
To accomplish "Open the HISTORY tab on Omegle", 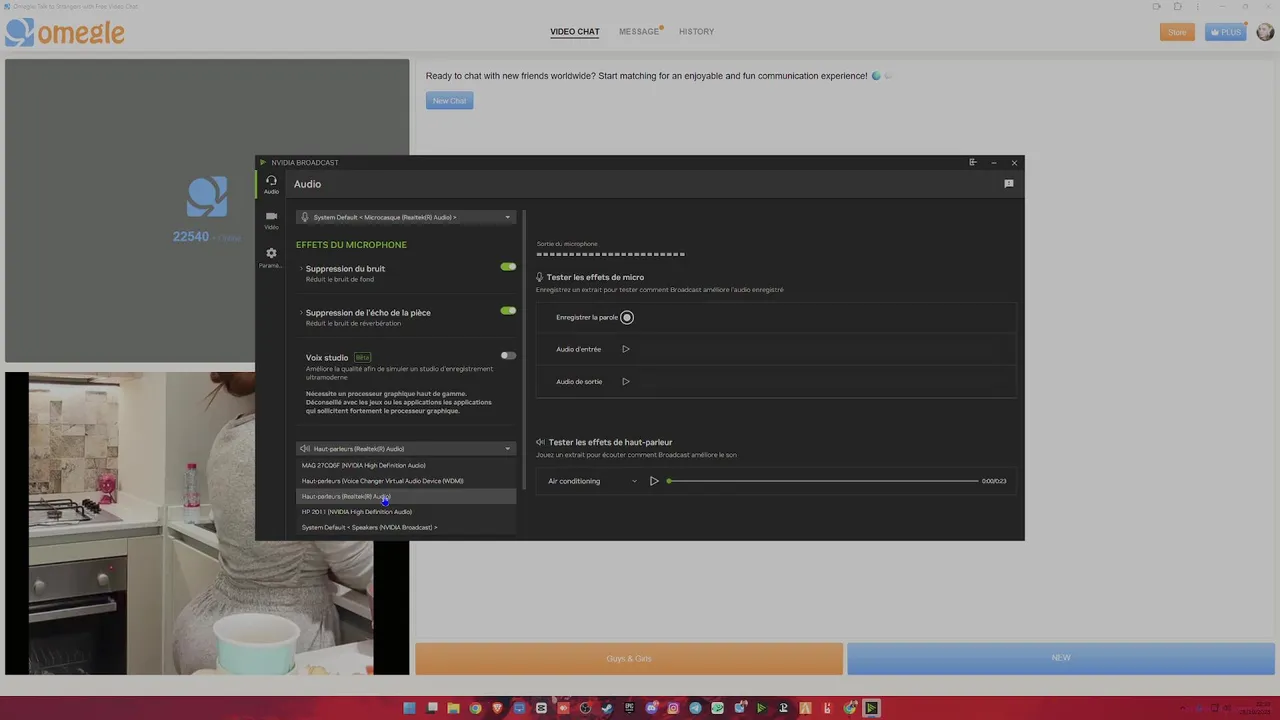I will (x=697, y=31).
